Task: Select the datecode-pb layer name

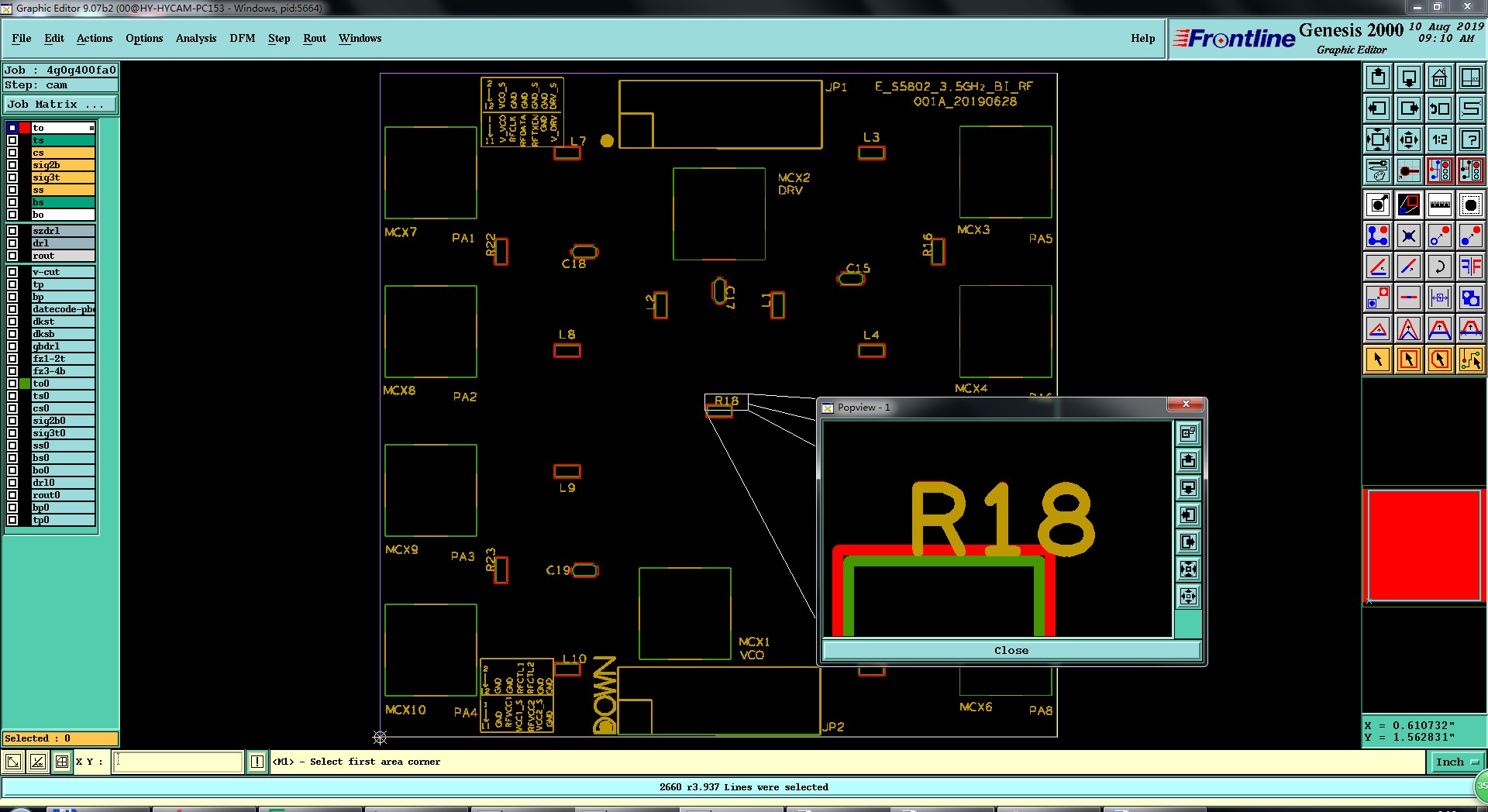Action: coord(63,309)
